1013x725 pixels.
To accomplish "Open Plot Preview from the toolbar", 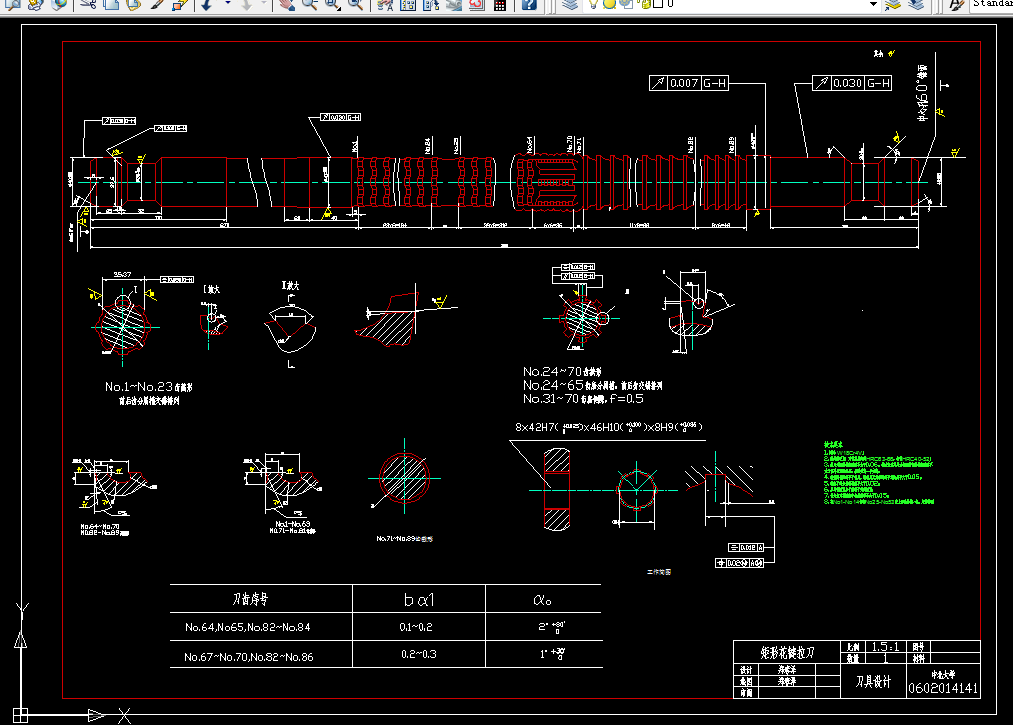I will point(14,4).
